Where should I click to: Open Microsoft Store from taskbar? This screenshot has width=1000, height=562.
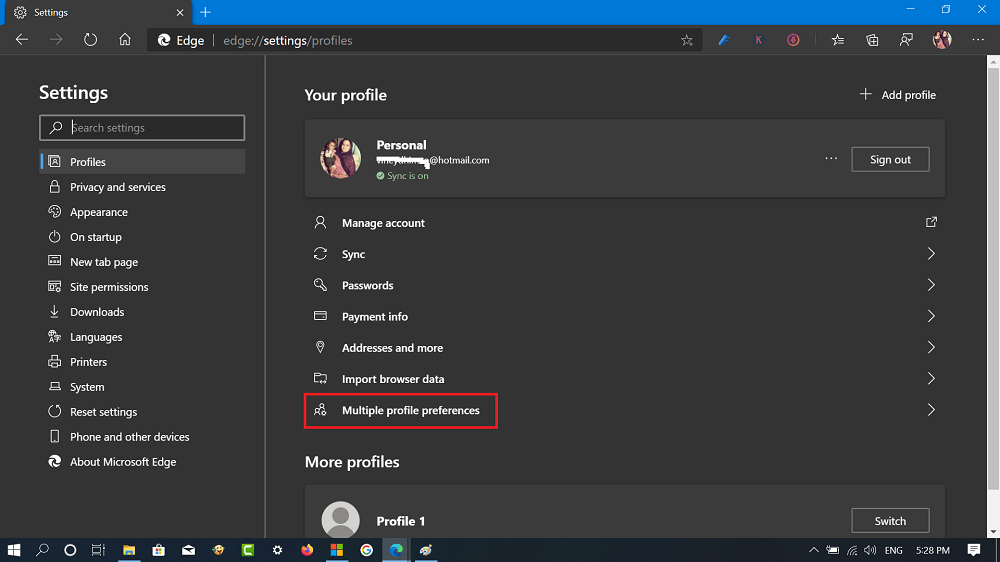coord(158,550)
